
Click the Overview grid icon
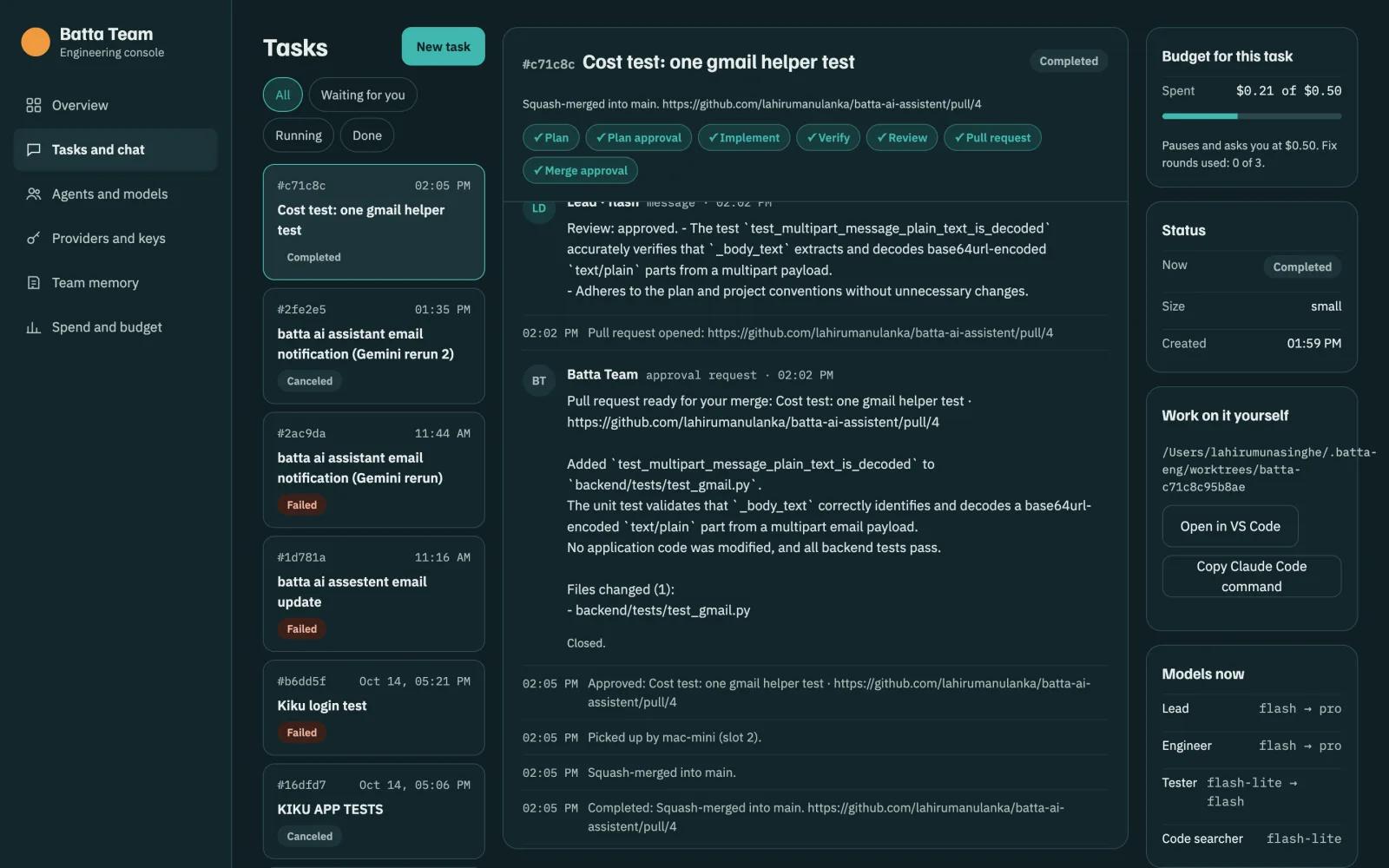click(34, 105)
